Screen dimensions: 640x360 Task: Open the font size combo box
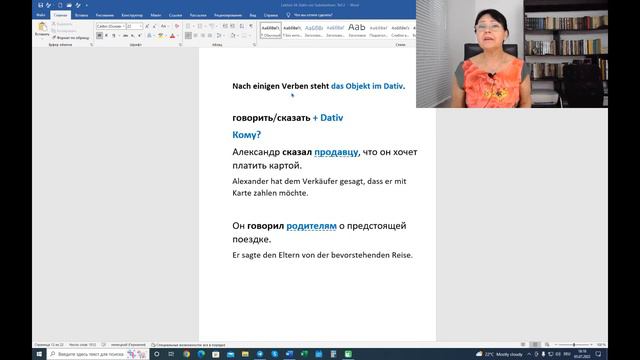[x=134, y=26]
